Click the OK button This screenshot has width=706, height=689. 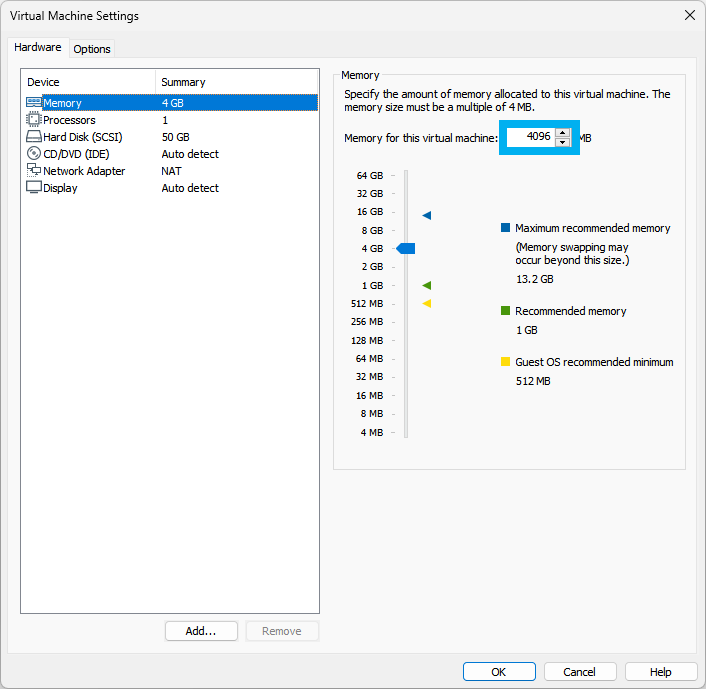pos(499,671)
